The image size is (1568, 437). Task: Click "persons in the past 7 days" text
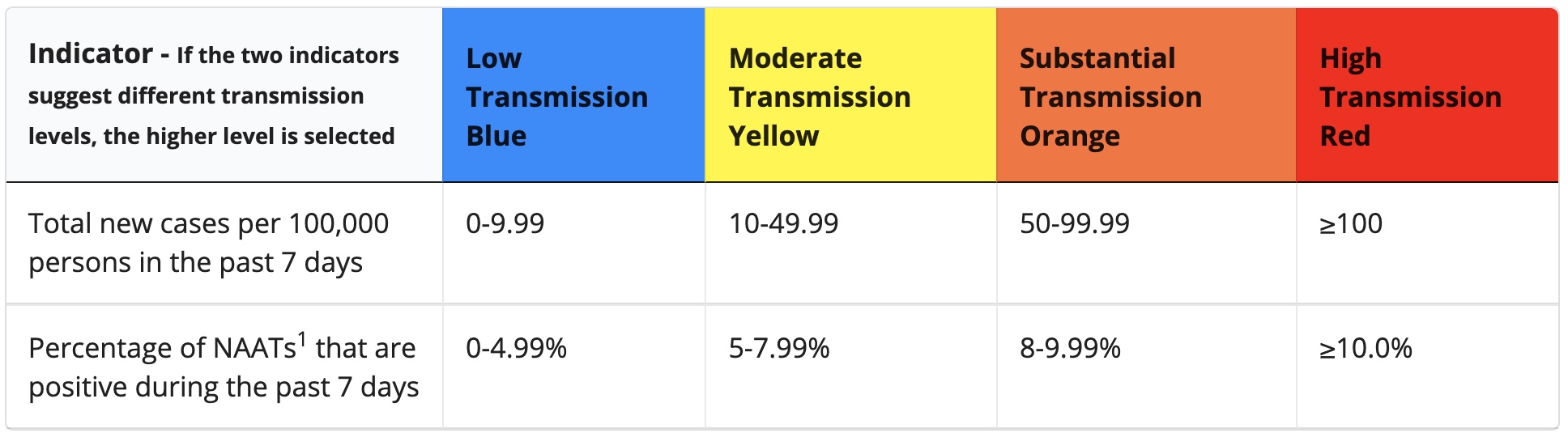195,263
